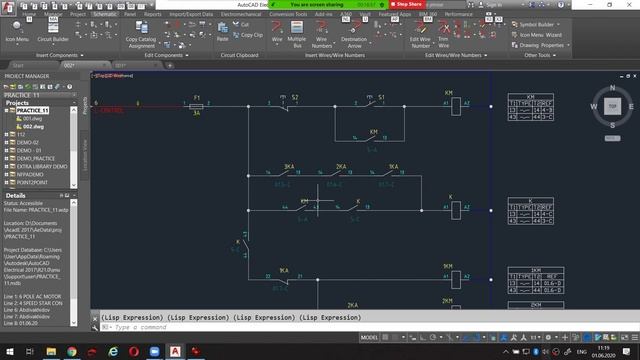The image size is (640, 360).
Task: Expand the Insert Components panel
Action: pos(60,55)
